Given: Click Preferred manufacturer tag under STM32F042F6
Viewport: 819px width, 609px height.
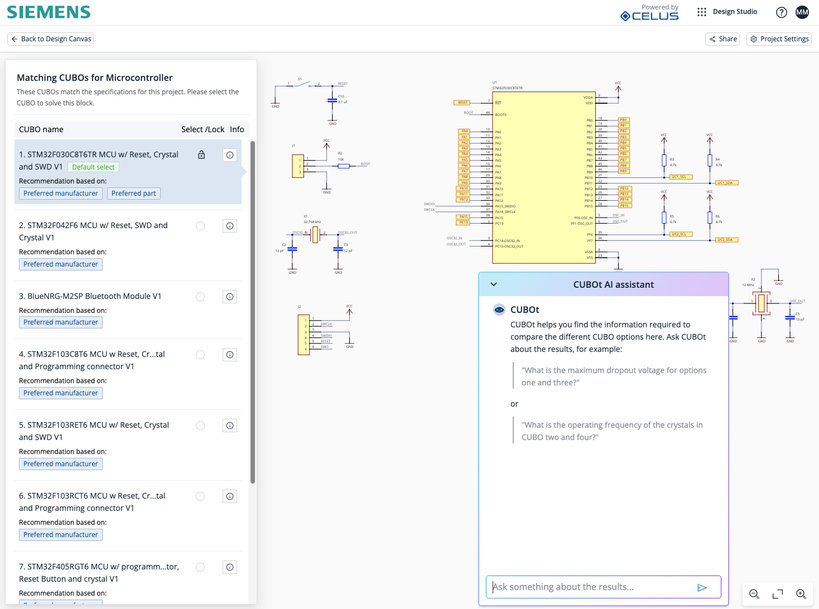Looking at the screenshot, I should pyautogui.click(x=61, y=264).
